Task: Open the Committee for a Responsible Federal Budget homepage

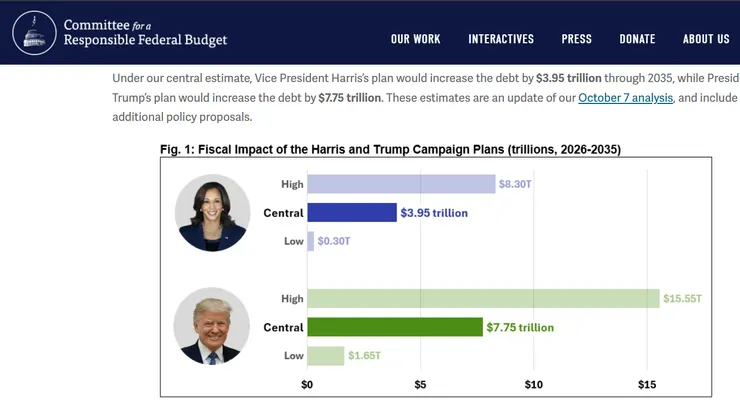Action: tap(145, 33)
